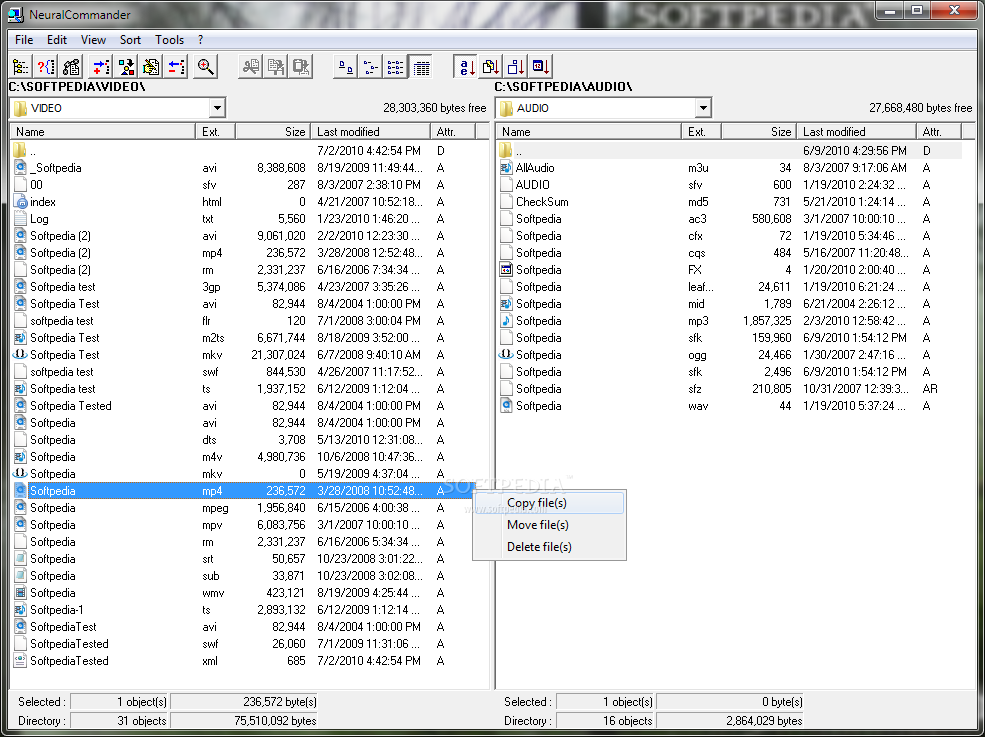Select the _Softpedia avi file

tap(55, 168)
